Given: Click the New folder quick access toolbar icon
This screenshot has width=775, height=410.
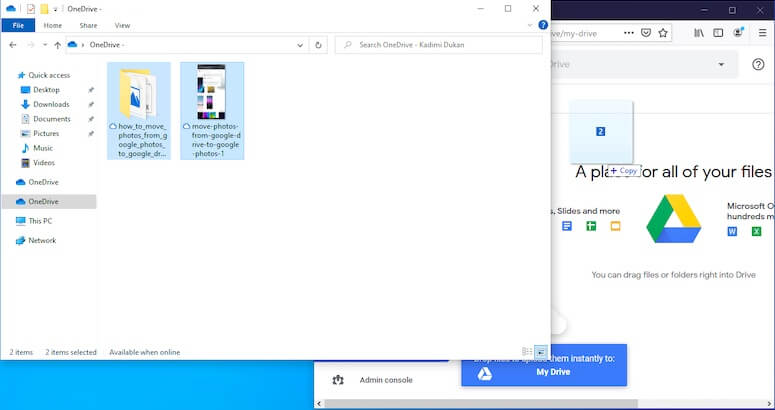Looking at the screenshot, I should 44,9.
